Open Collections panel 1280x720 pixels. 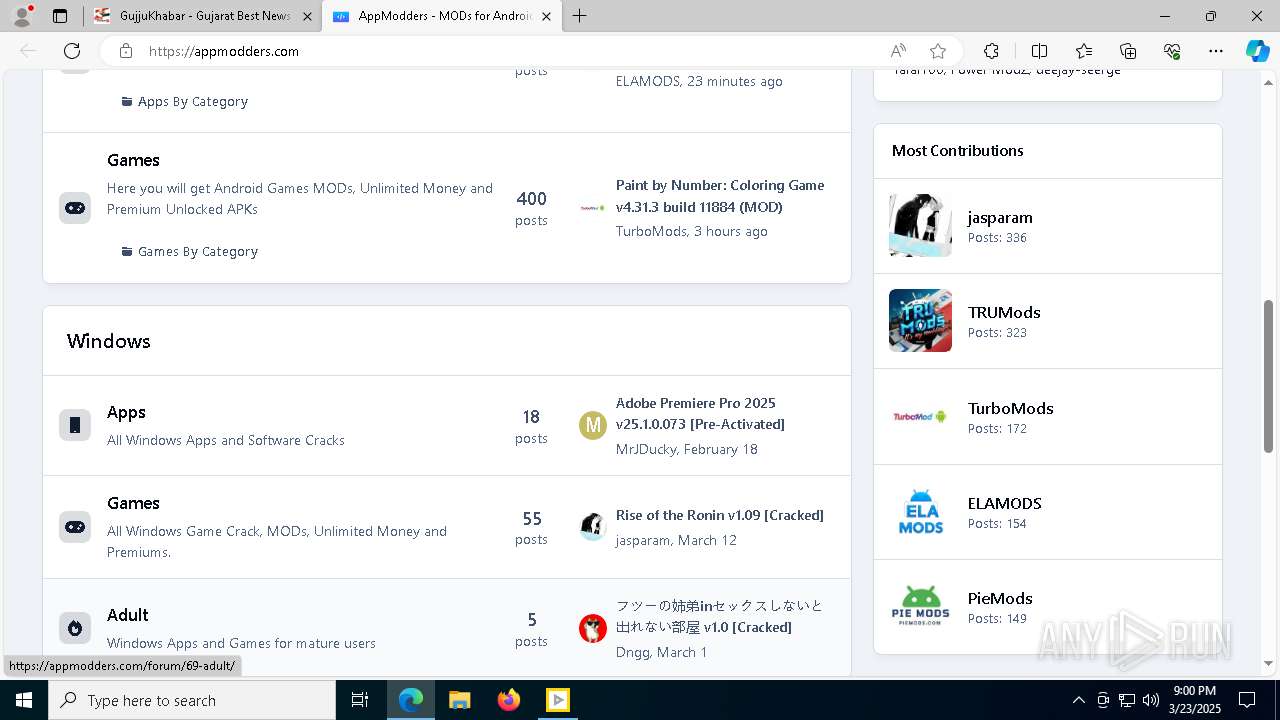tap(1128, 51)
